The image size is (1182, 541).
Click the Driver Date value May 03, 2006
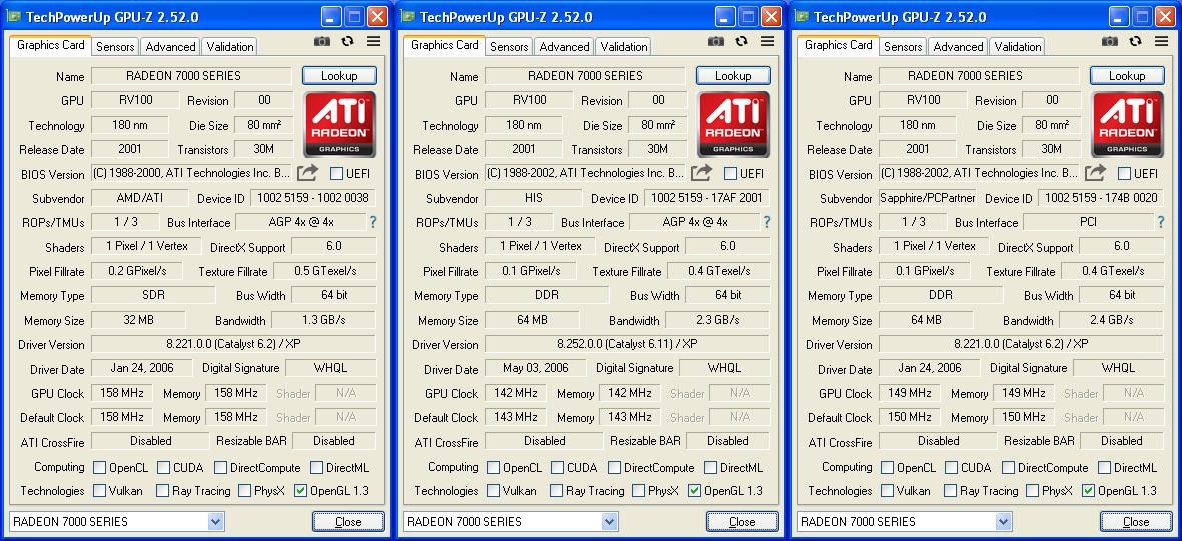point(534,368)
